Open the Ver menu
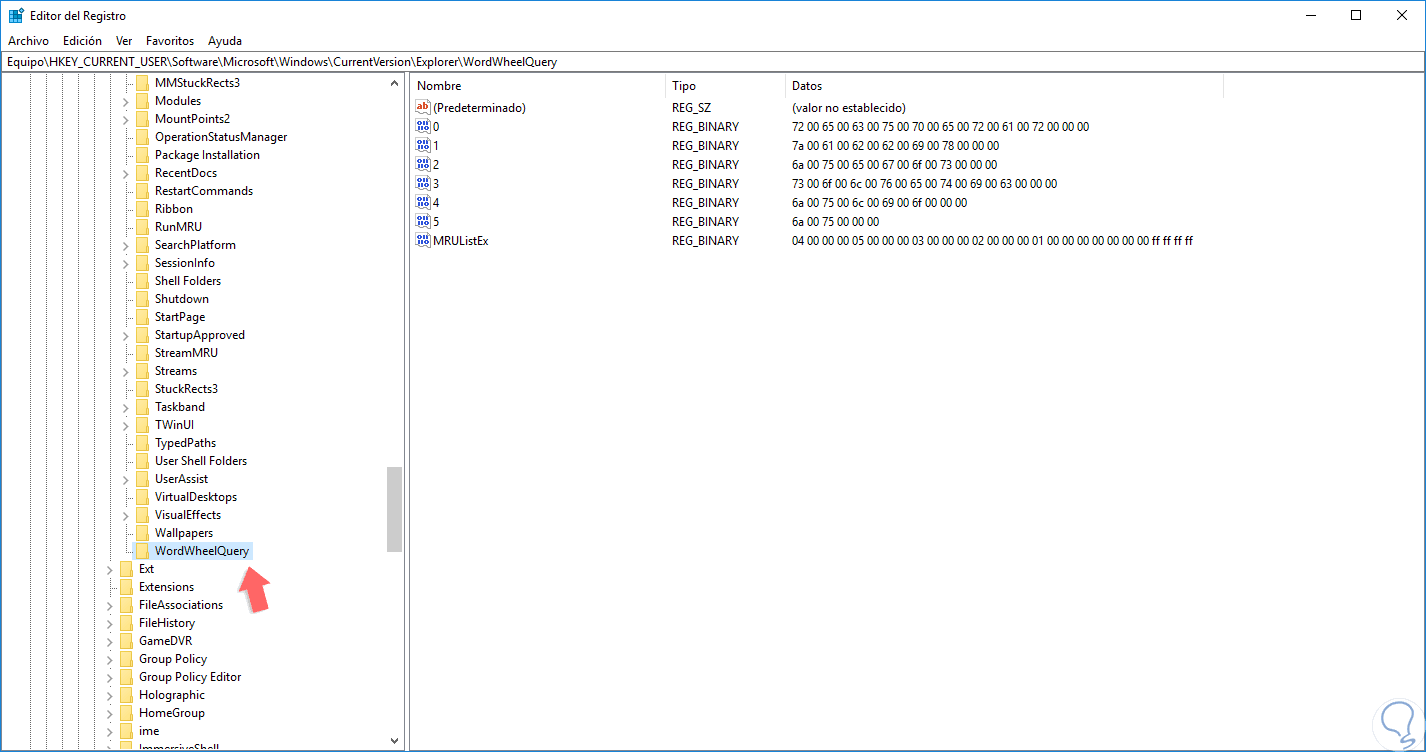 [124, 41]
